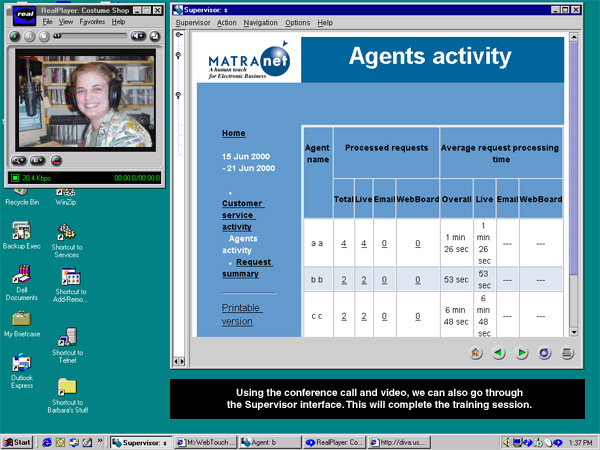The width and height of the screenshot is (600, 450).
Task: Select Dell Documents desktop icon
Action: [21, 283]
